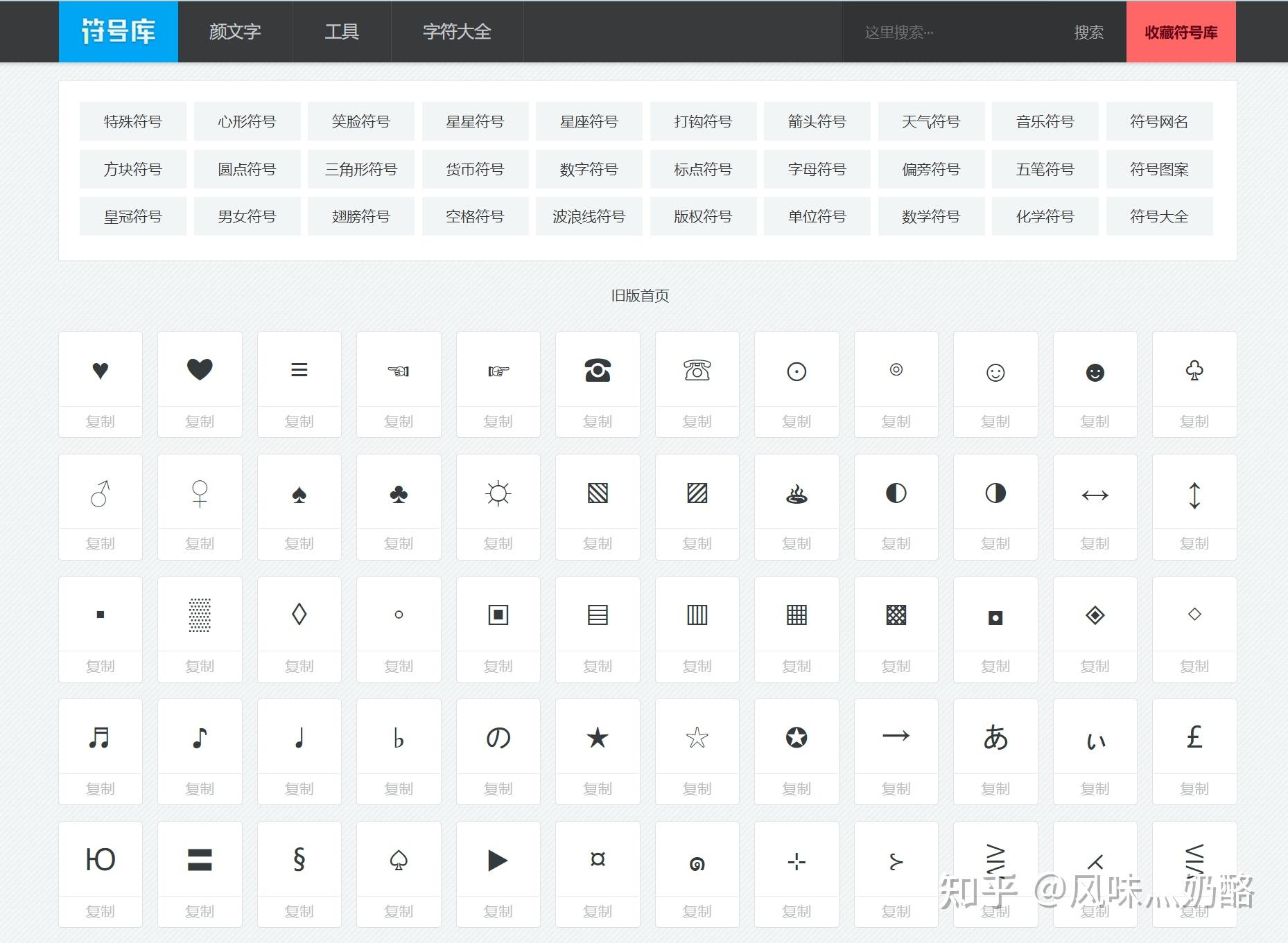
Task: Click the right arrow → symbol
Action: (896, 736)
